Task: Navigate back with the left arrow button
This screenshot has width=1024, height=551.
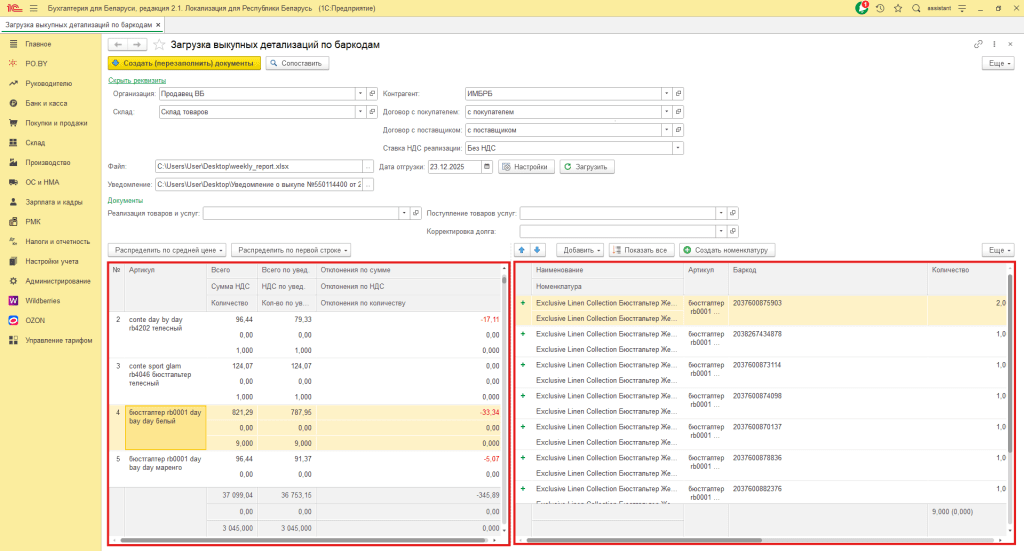Action: [x=117, y=44]
